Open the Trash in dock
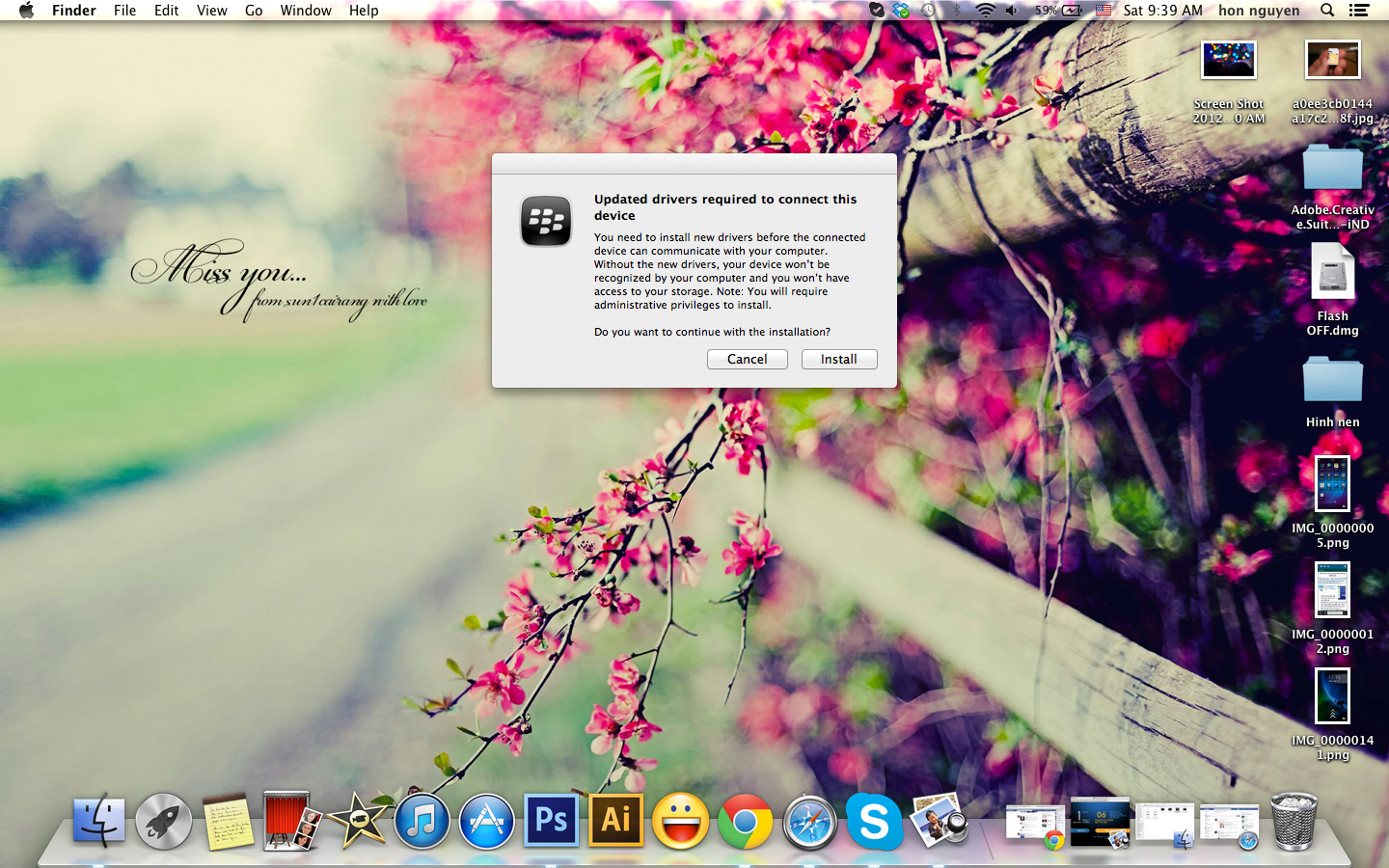This screenshot has height=868, width=1389. tap(1294, 821)
